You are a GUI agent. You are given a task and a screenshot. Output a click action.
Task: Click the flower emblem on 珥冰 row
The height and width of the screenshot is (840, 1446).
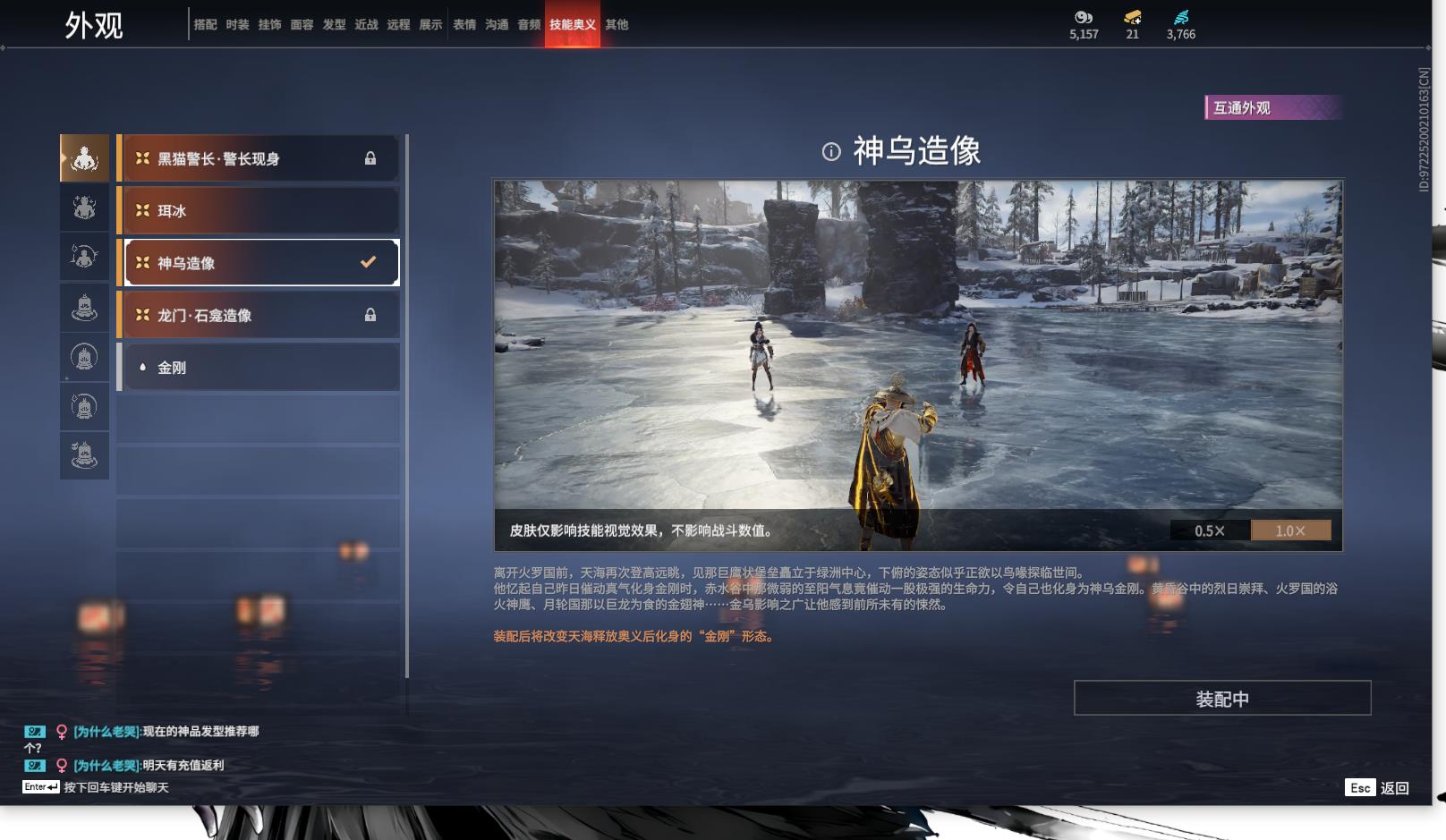tap(142, 210)
